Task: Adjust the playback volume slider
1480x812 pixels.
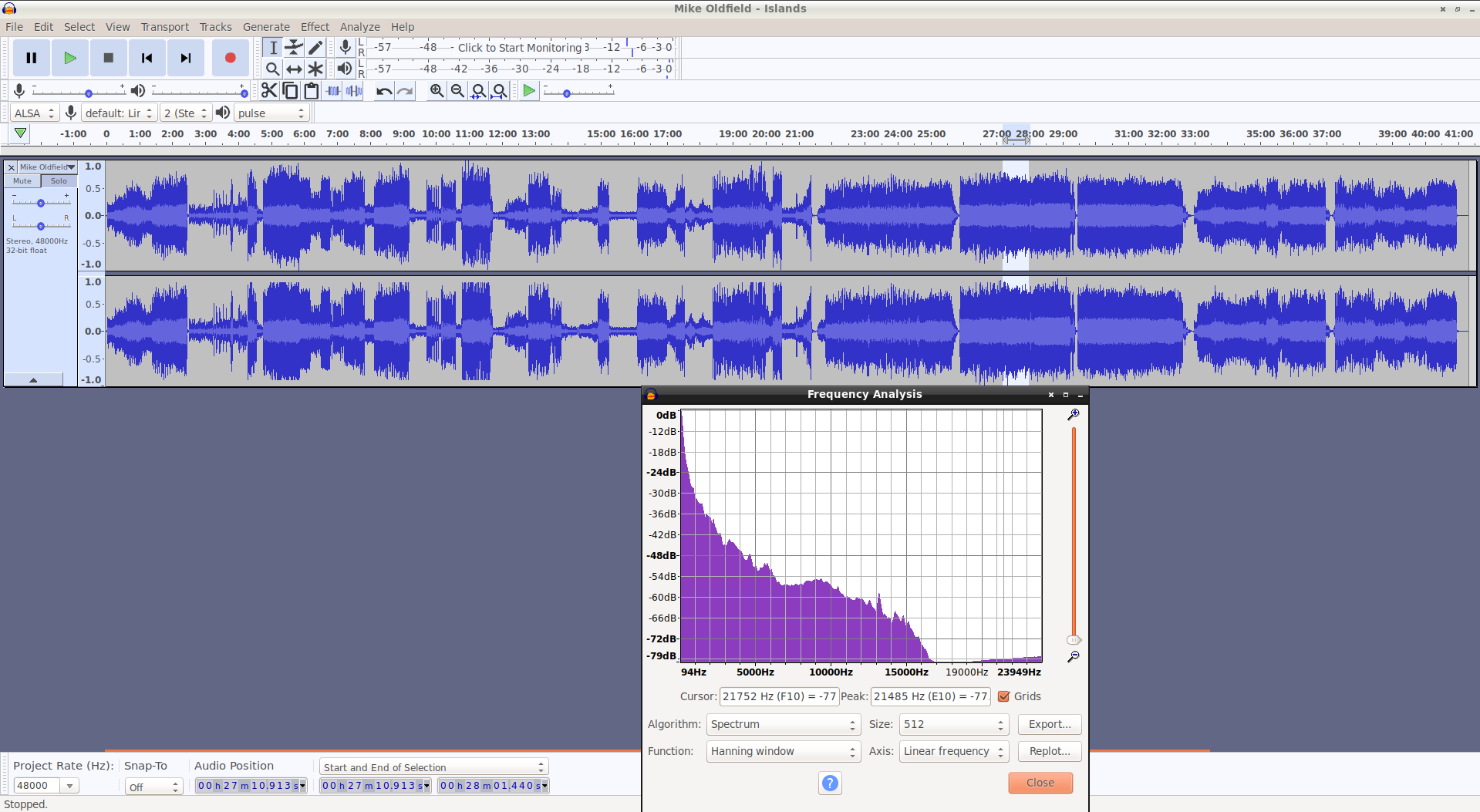Action: [199, 93]
